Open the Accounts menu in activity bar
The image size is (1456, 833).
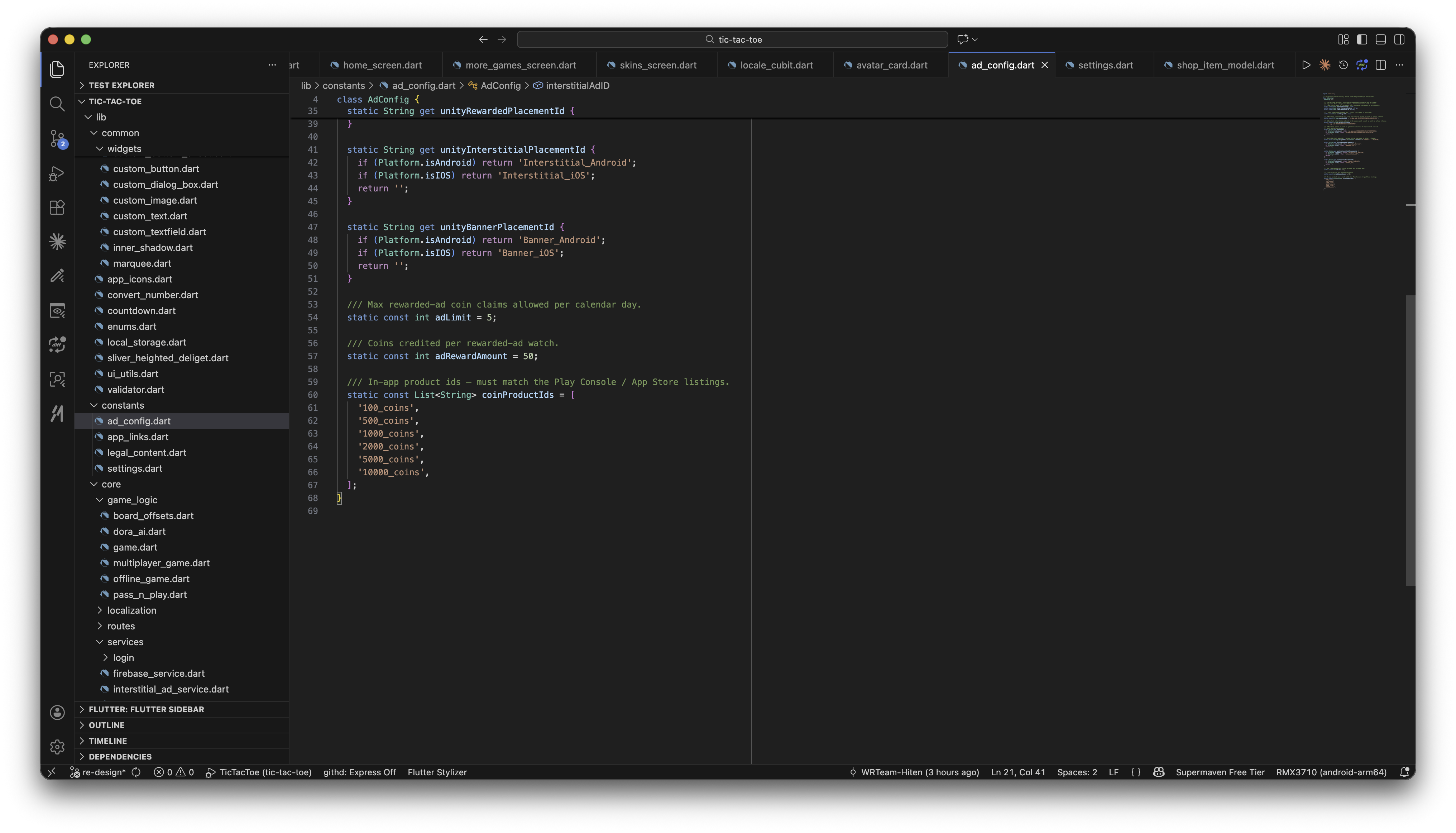click(57, 712)
